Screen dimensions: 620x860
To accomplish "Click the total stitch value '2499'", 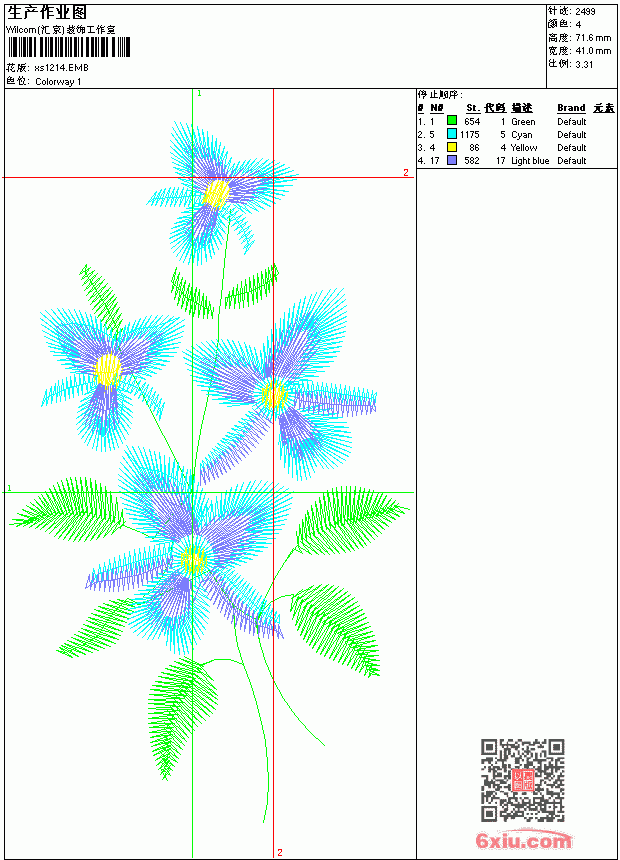I will coord(585,12).
